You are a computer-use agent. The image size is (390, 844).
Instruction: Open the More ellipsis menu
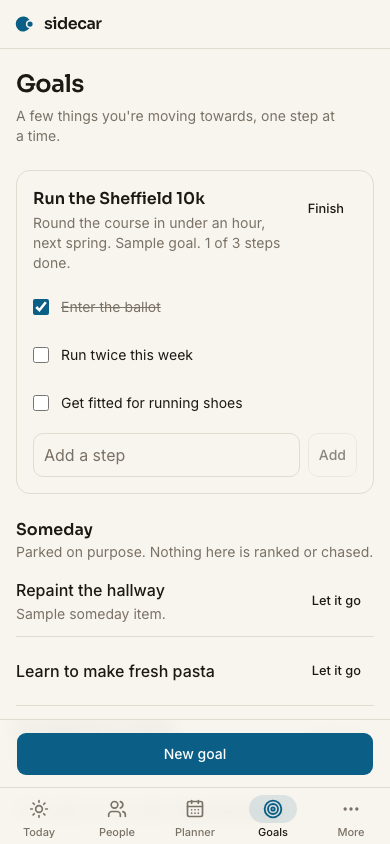click(351, 808)
